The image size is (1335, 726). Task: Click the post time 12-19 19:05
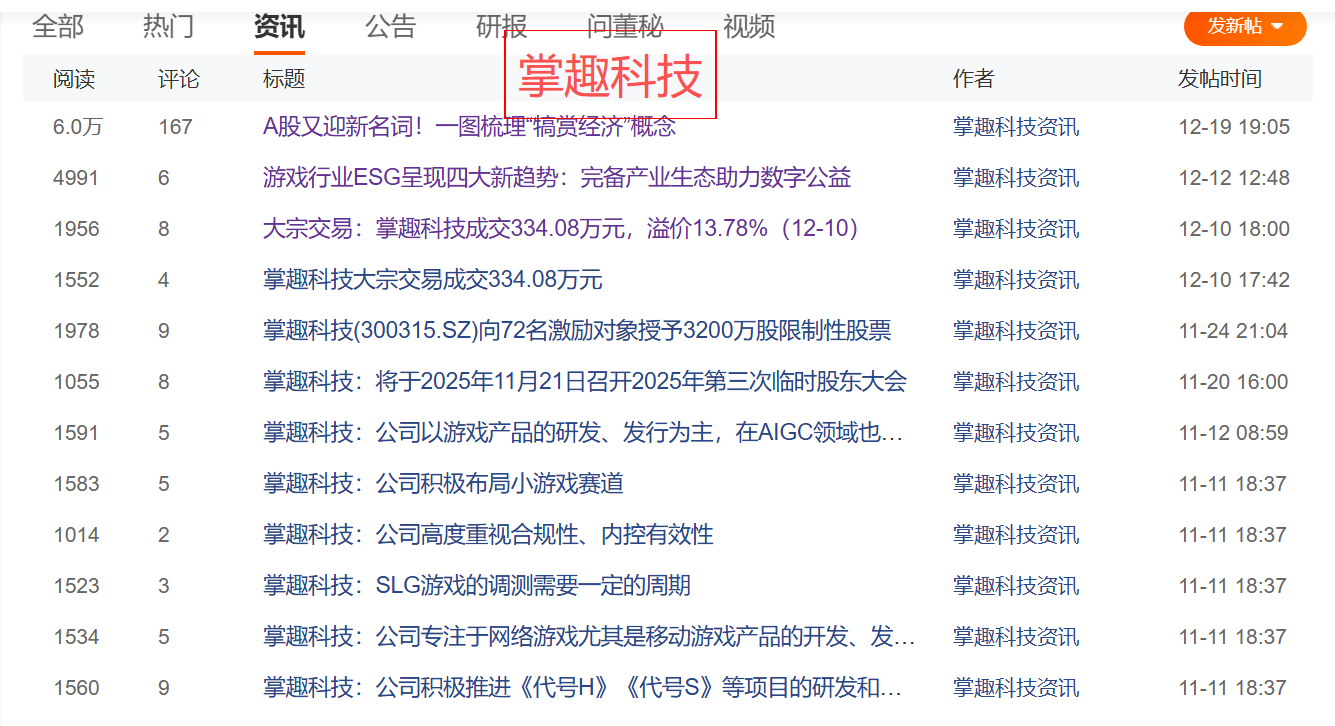tap(1234, 127)
